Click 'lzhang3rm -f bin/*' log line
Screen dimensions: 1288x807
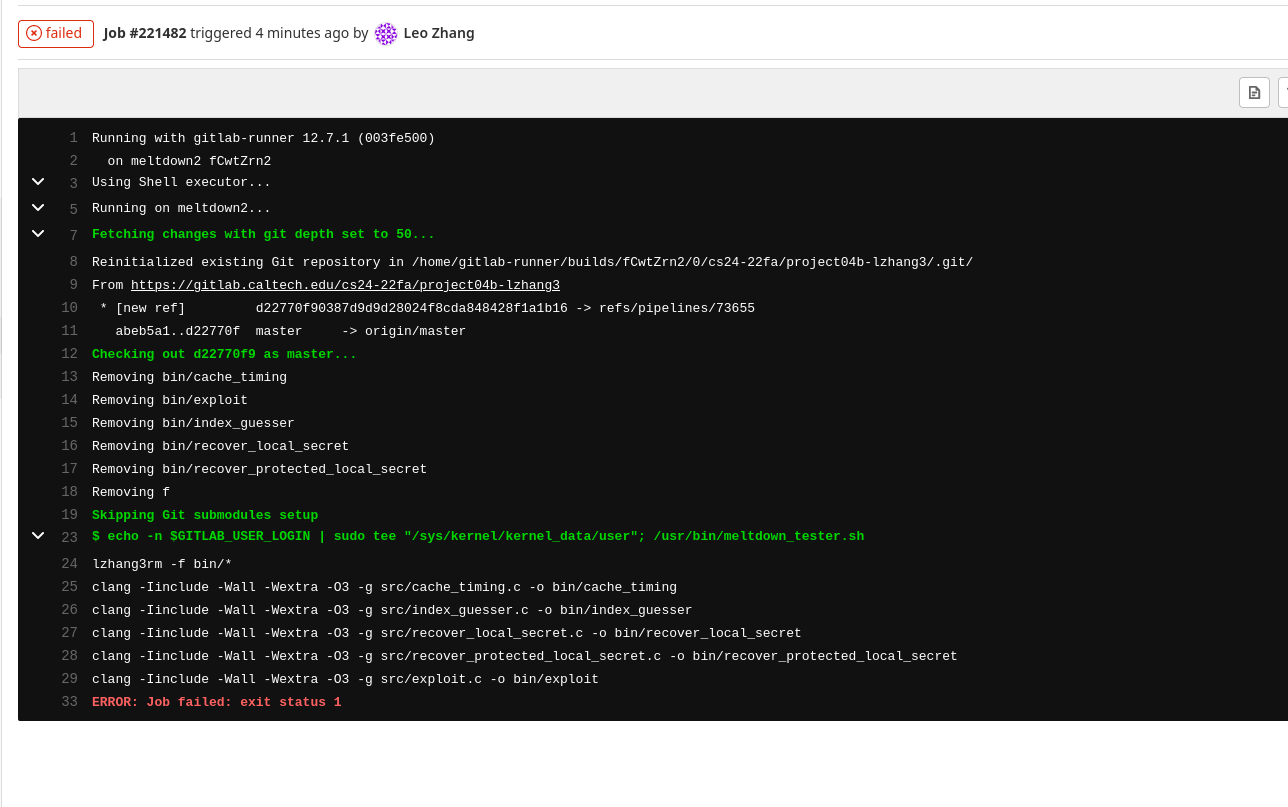[x=162, y=564]
